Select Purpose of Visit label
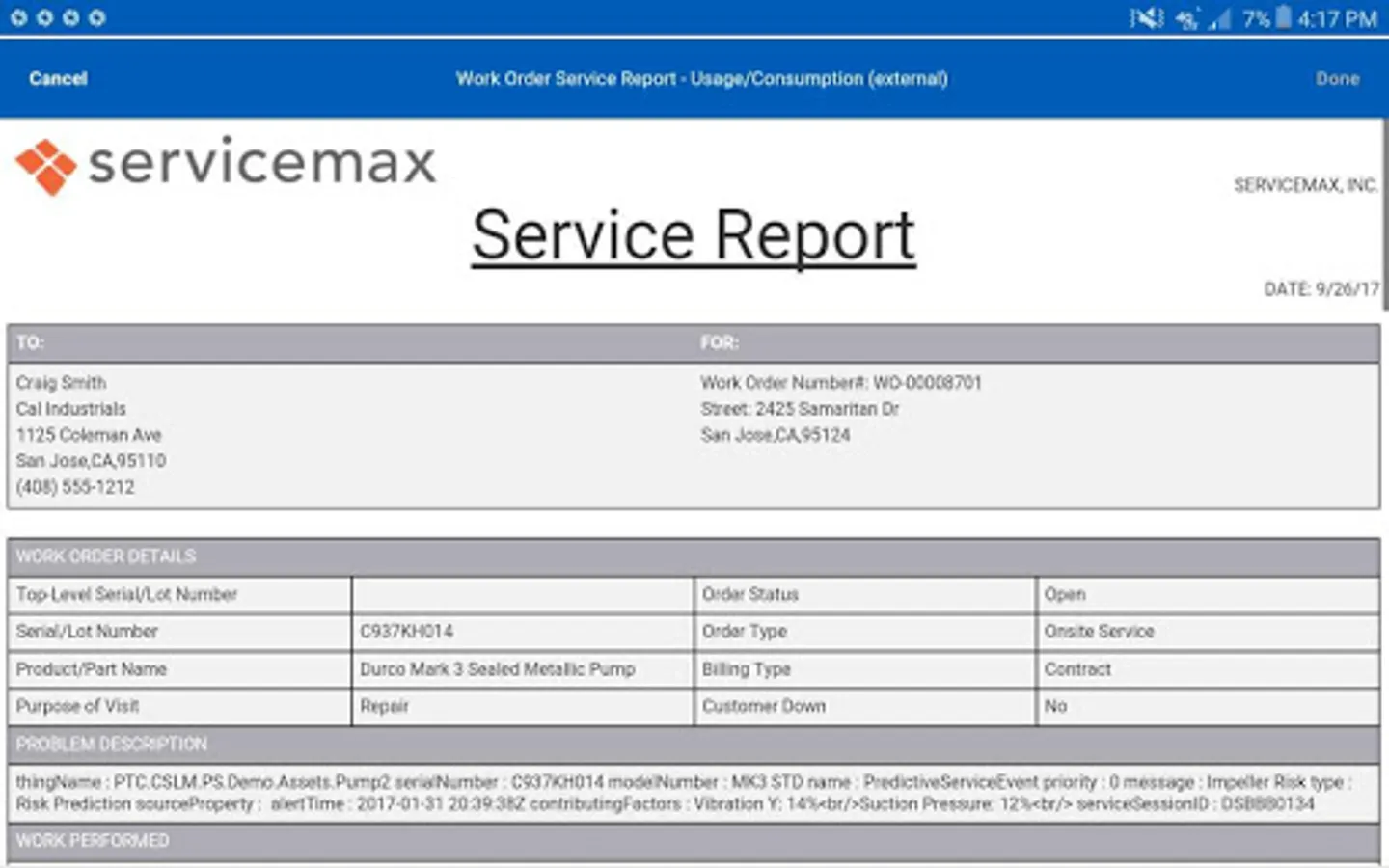 pos(77,706)
